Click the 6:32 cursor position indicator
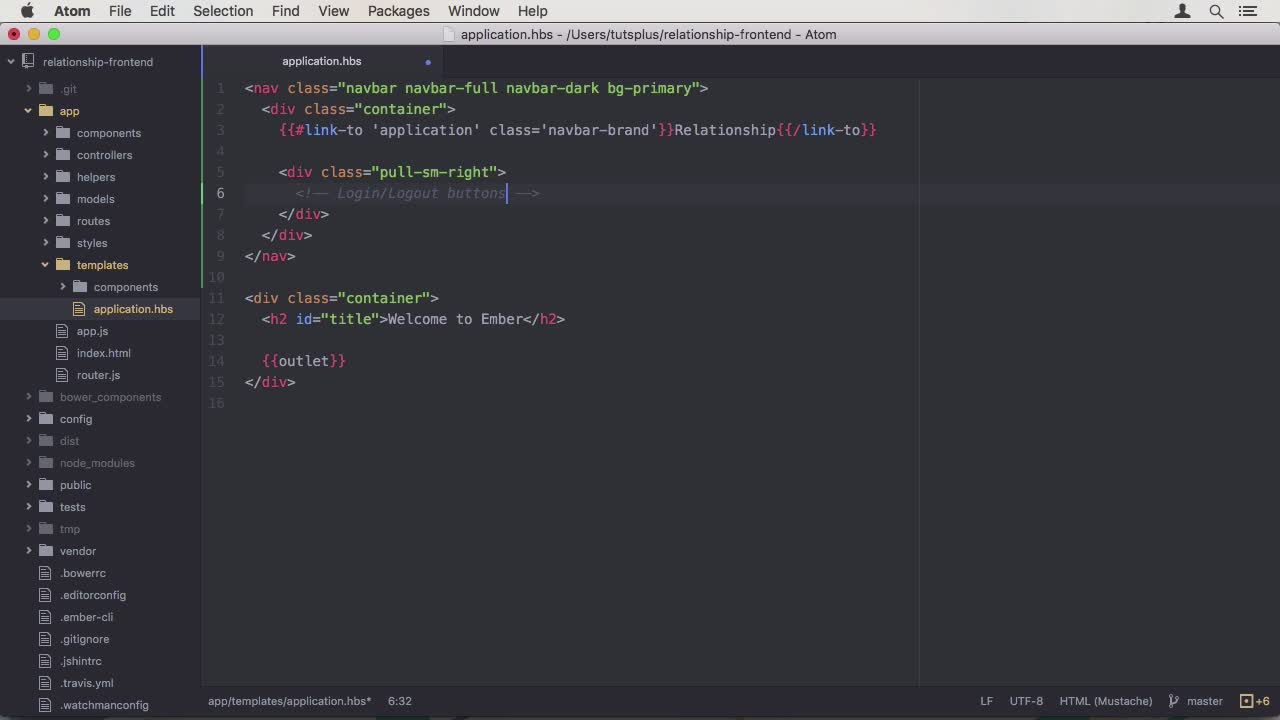Viewport: 1280px width, 720px height. click(x=400, y=701)
